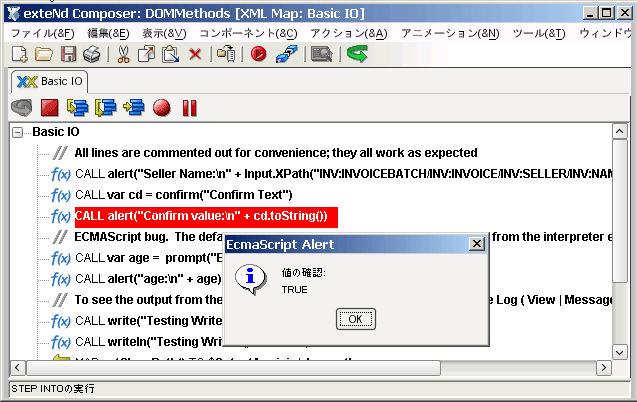Image resolution: width=637 pixels, height=402 pixels.
Task: Click the Step Into animation icon
Action: coord(78,108)
